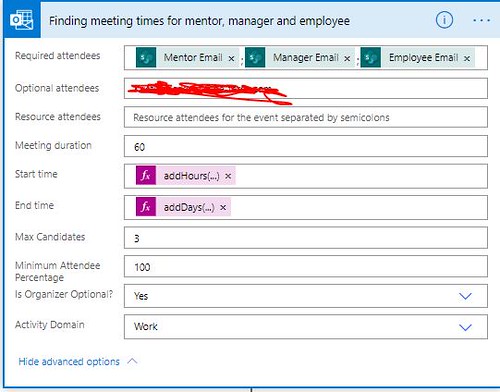500x392 pixels.
Task: Remove the addDays expression token
Action: [223, 207]
